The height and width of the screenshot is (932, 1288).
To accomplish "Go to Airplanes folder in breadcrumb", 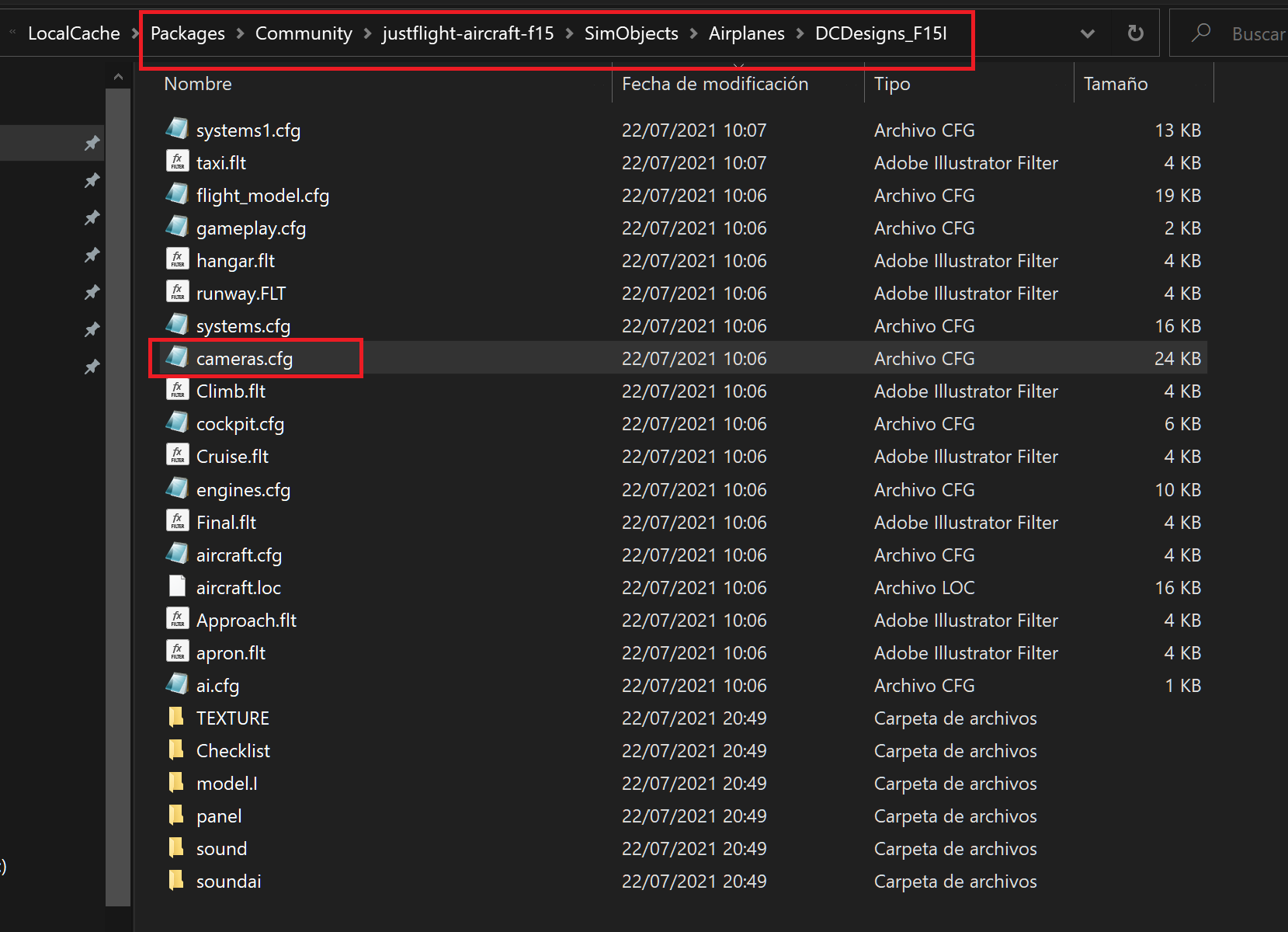I will point(746,33).
